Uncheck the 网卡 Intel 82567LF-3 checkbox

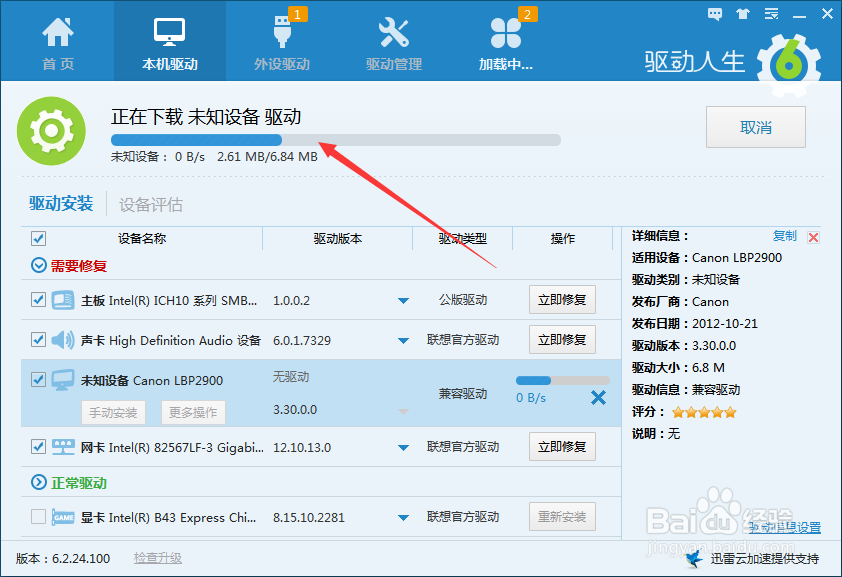(x=38, y=447)
